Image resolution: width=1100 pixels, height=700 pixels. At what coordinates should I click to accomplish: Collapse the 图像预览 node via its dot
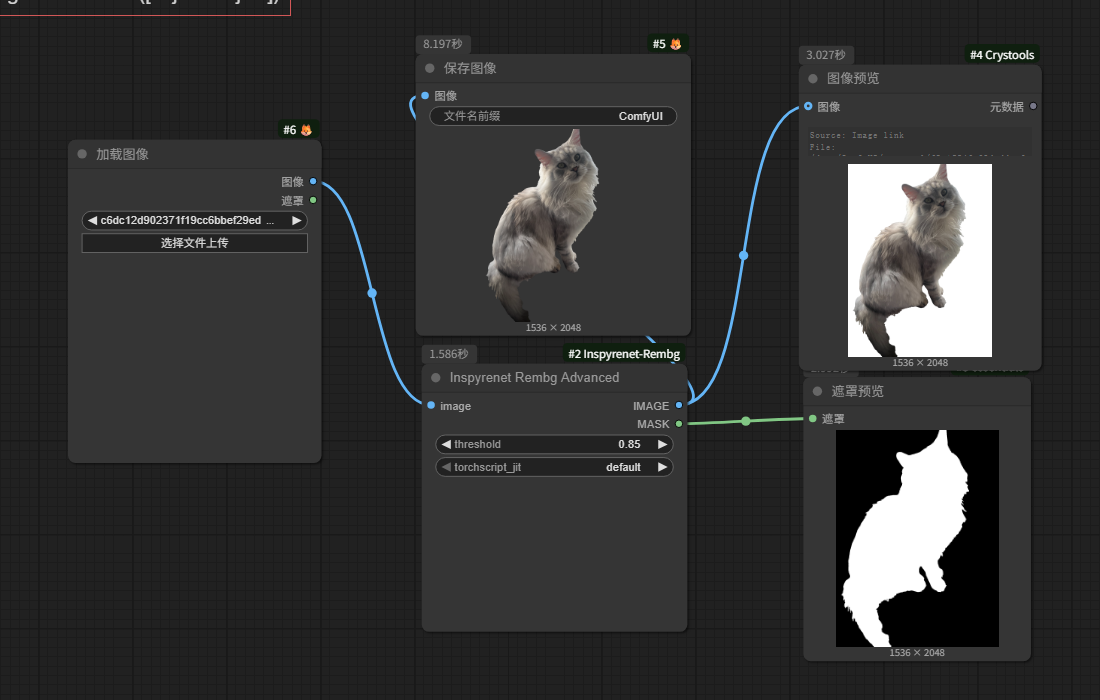(813, 79)
